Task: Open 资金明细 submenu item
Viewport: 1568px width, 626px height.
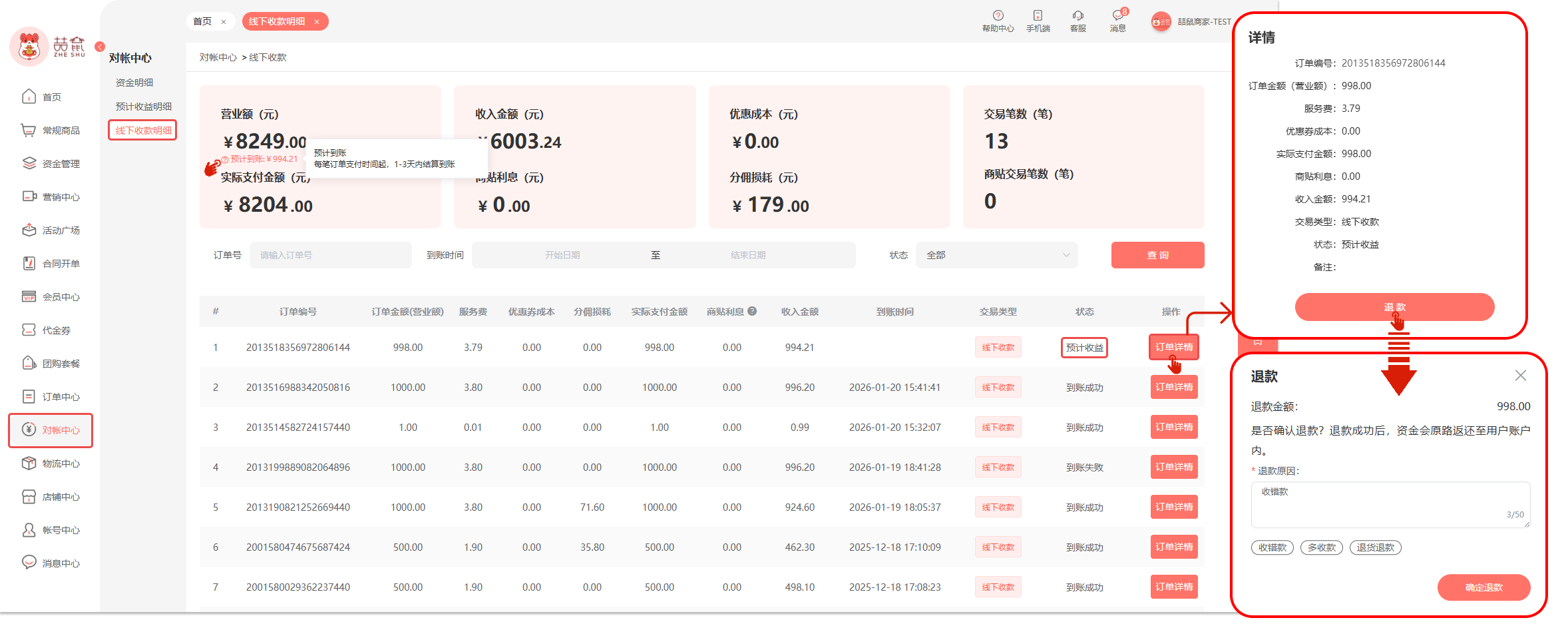Action: [x=134, y=83]
